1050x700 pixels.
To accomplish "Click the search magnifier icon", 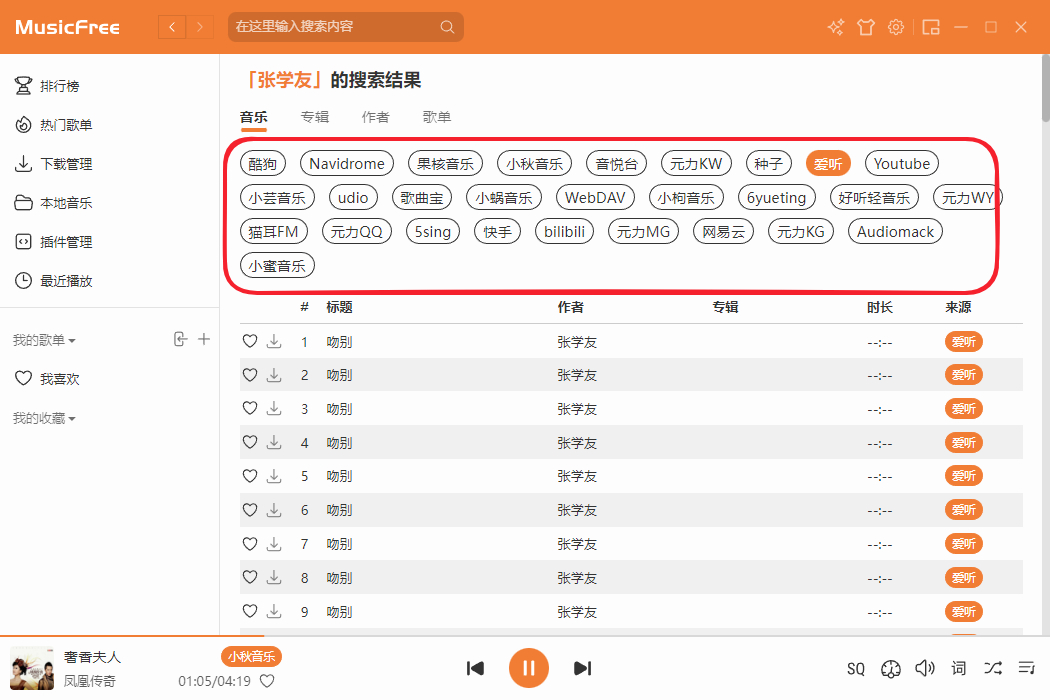I will point(447,27).
